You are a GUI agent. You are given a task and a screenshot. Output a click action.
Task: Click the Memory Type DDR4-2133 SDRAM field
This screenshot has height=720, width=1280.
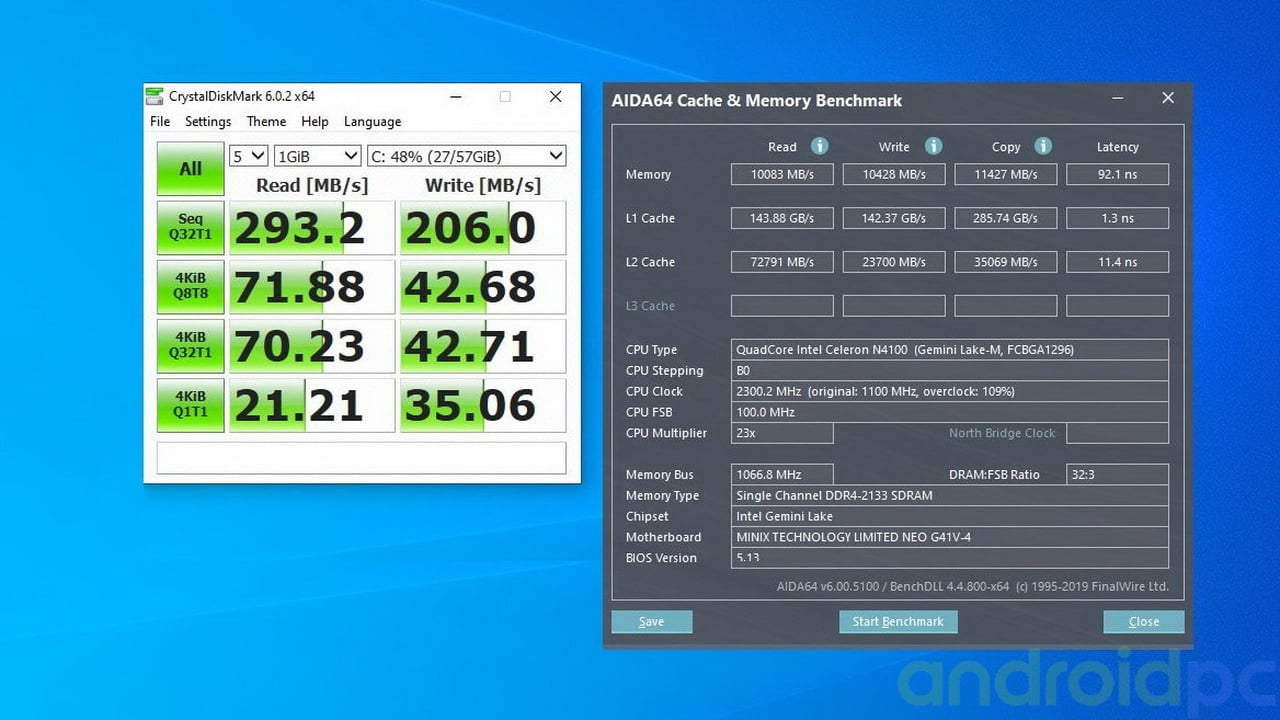[950, 496]
